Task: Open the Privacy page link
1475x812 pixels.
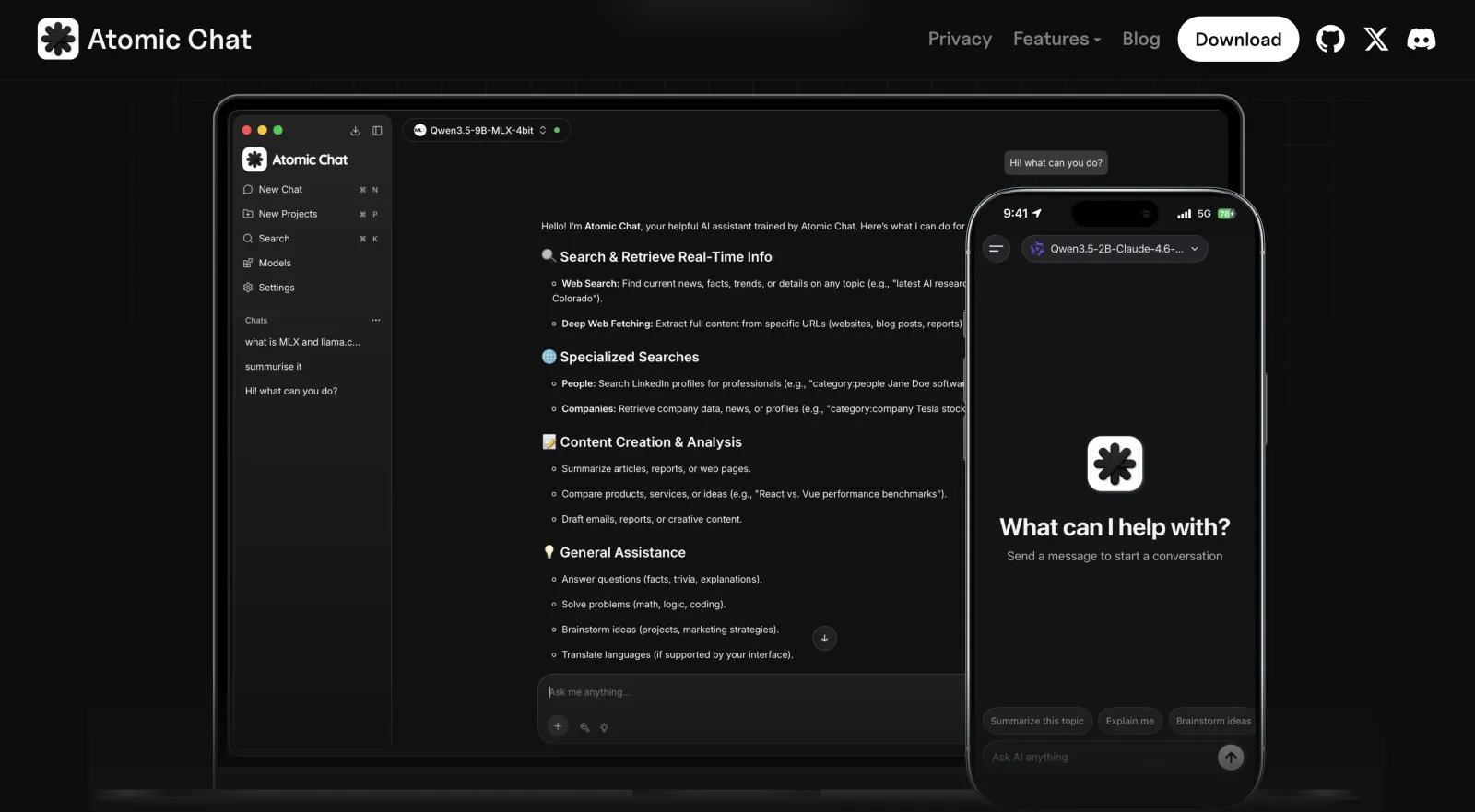Action: coord(960,39)
